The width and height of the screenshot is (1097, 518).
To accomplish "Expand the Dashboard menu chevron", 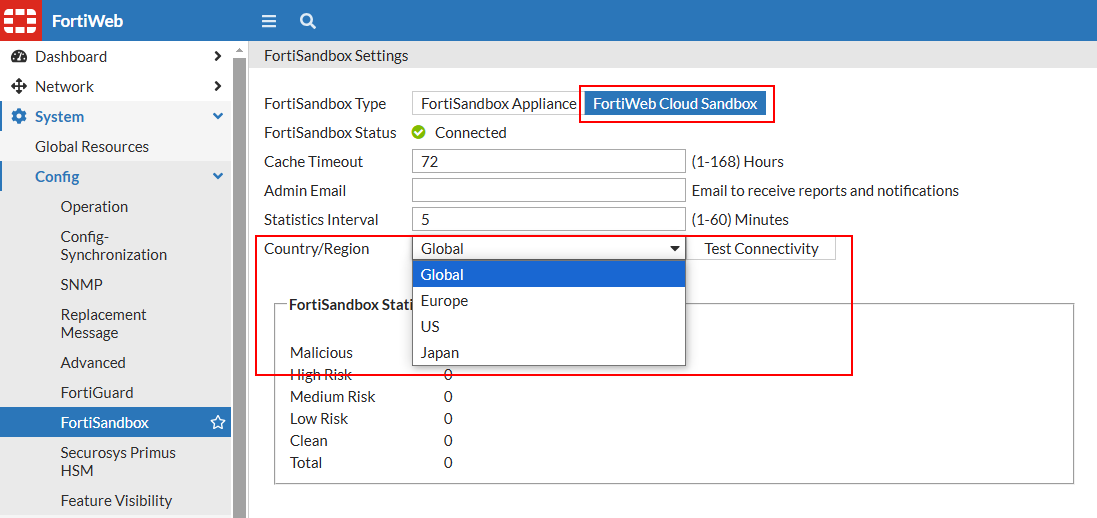I will [217, 57].
